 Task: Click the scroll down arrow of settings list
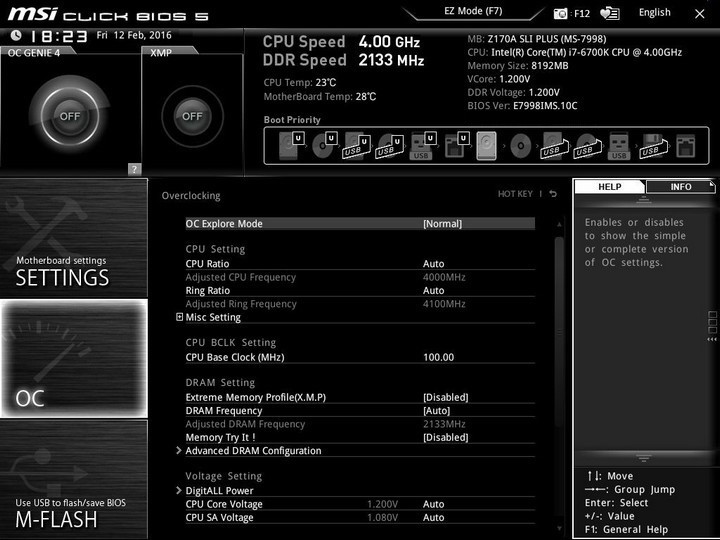(x=559, y=529)
